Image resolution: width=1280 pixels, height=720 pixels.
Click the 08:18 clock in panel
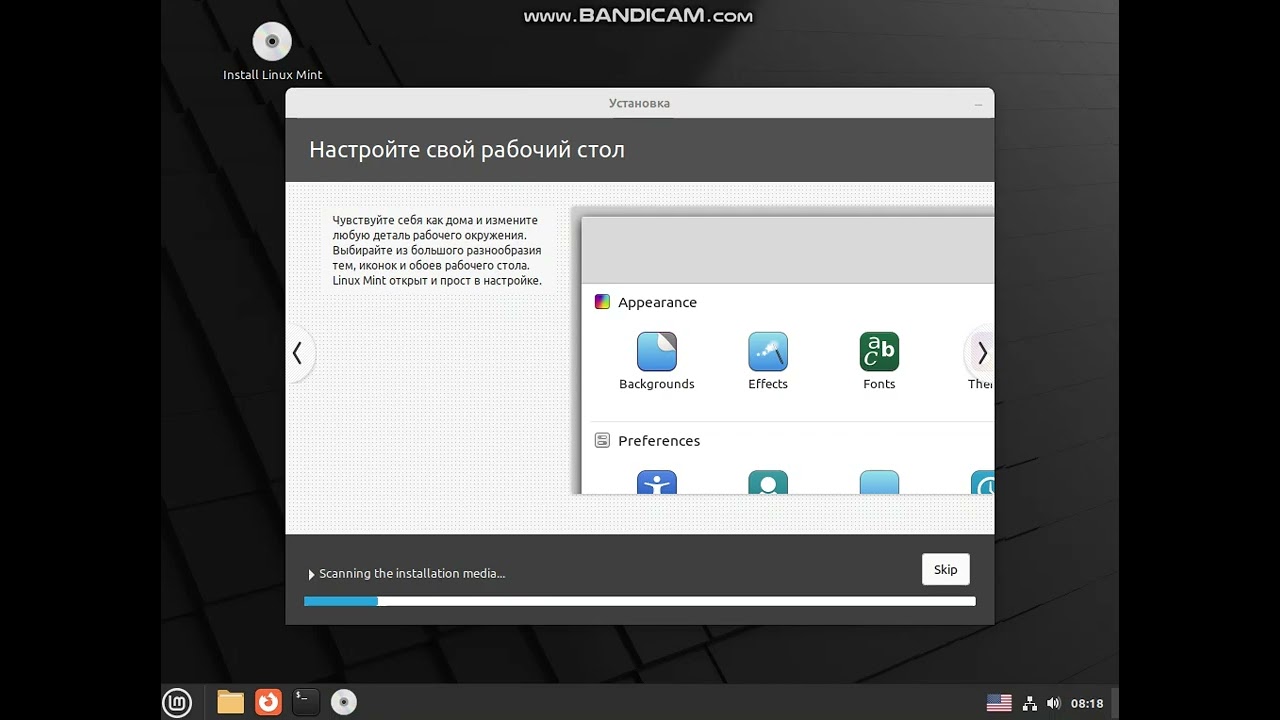click(1087, 703)
